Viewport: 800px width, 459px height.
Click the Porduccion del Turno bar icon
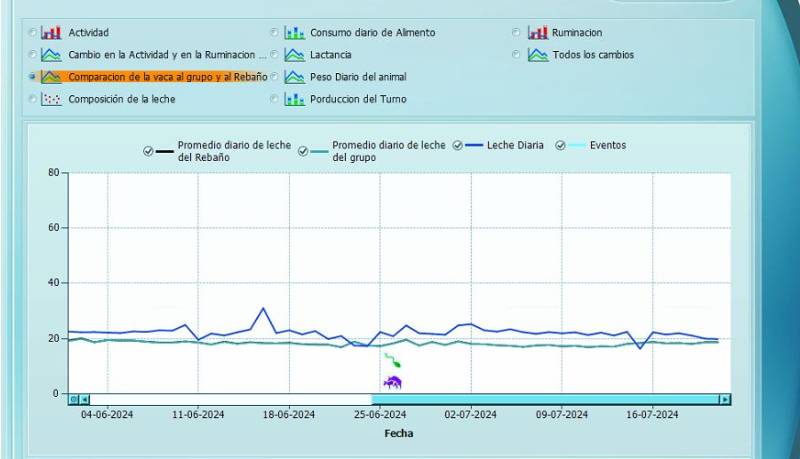click(294, 99)
